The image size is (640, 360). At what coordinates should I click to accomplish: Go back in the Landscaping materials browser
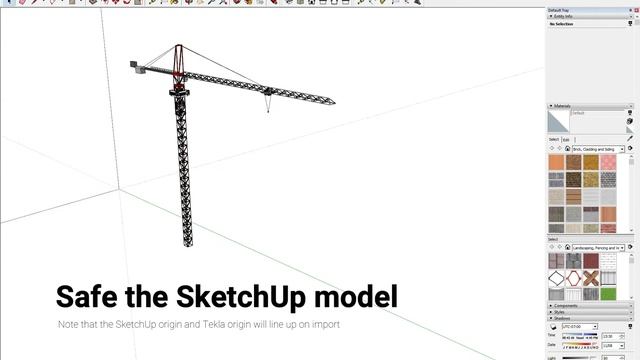552,247
